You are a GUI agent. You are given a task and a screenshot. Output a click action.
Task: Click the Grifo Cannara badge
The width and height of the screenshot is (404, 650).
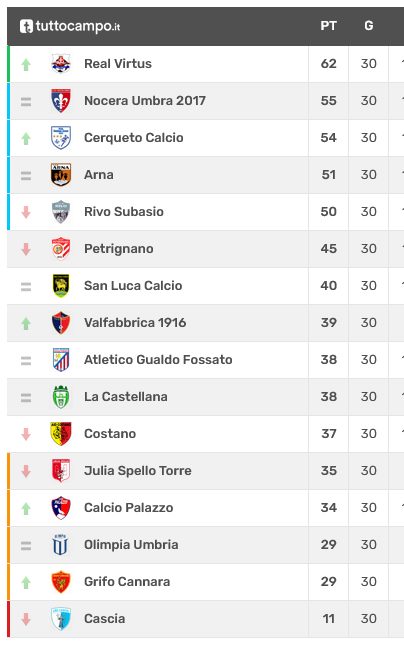coord(61,582)
